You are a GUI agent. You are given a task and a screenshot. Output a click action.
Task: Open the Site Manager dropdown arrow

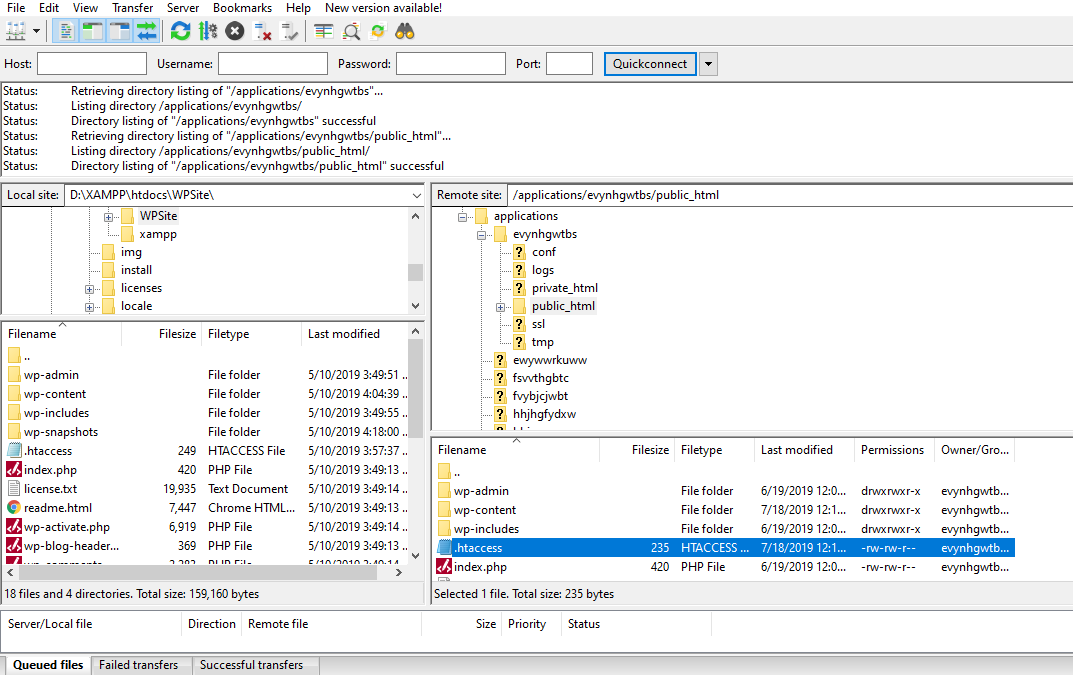pos(36,31)
